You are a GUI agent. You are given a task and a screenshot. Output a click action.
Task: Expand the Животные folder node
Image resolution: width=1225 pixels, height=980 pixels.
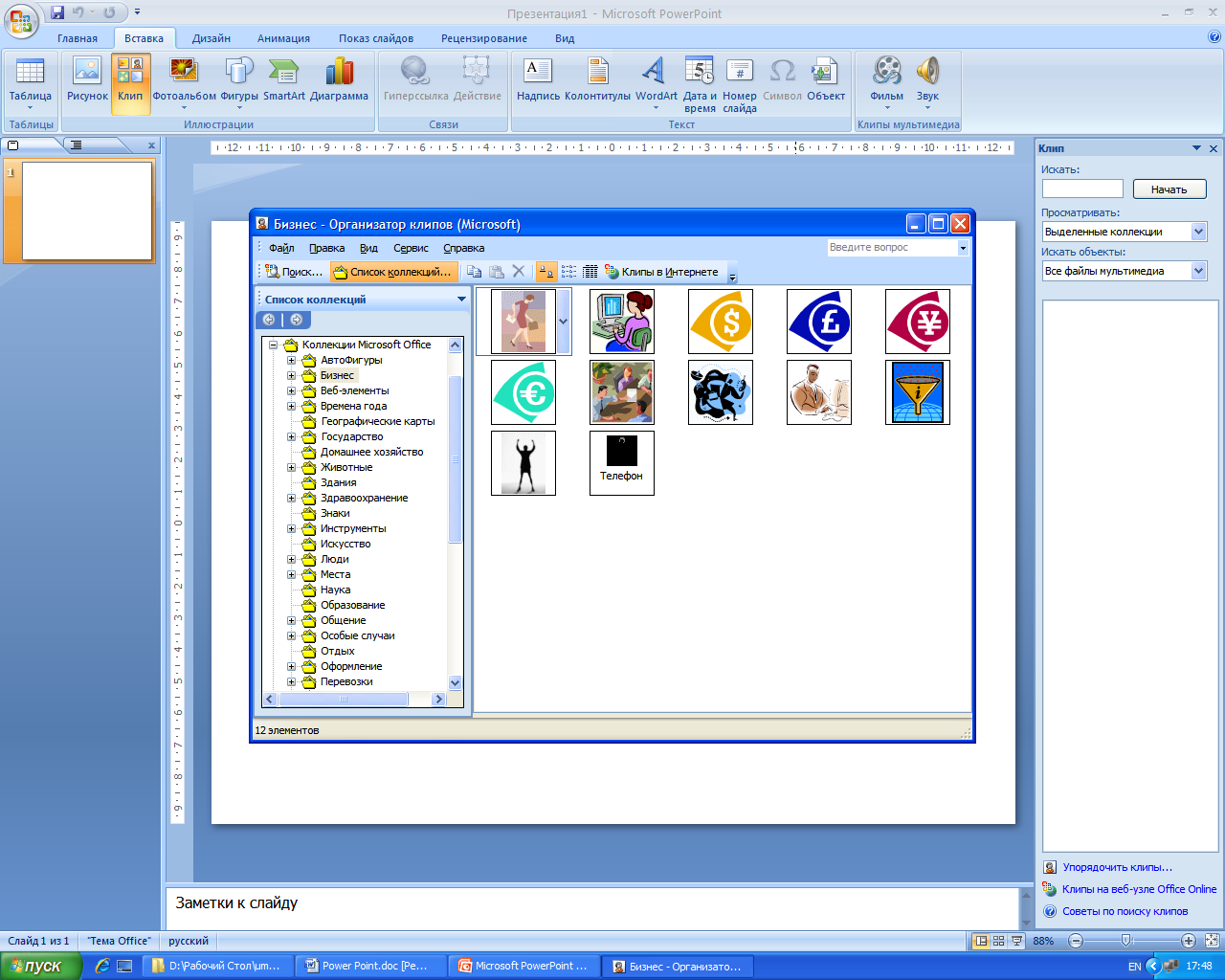tap(292, 467)
